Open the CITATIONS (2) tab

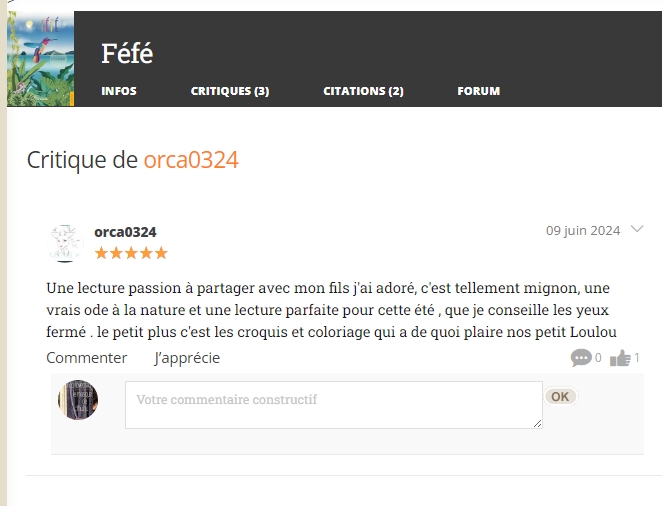(363, 91)
